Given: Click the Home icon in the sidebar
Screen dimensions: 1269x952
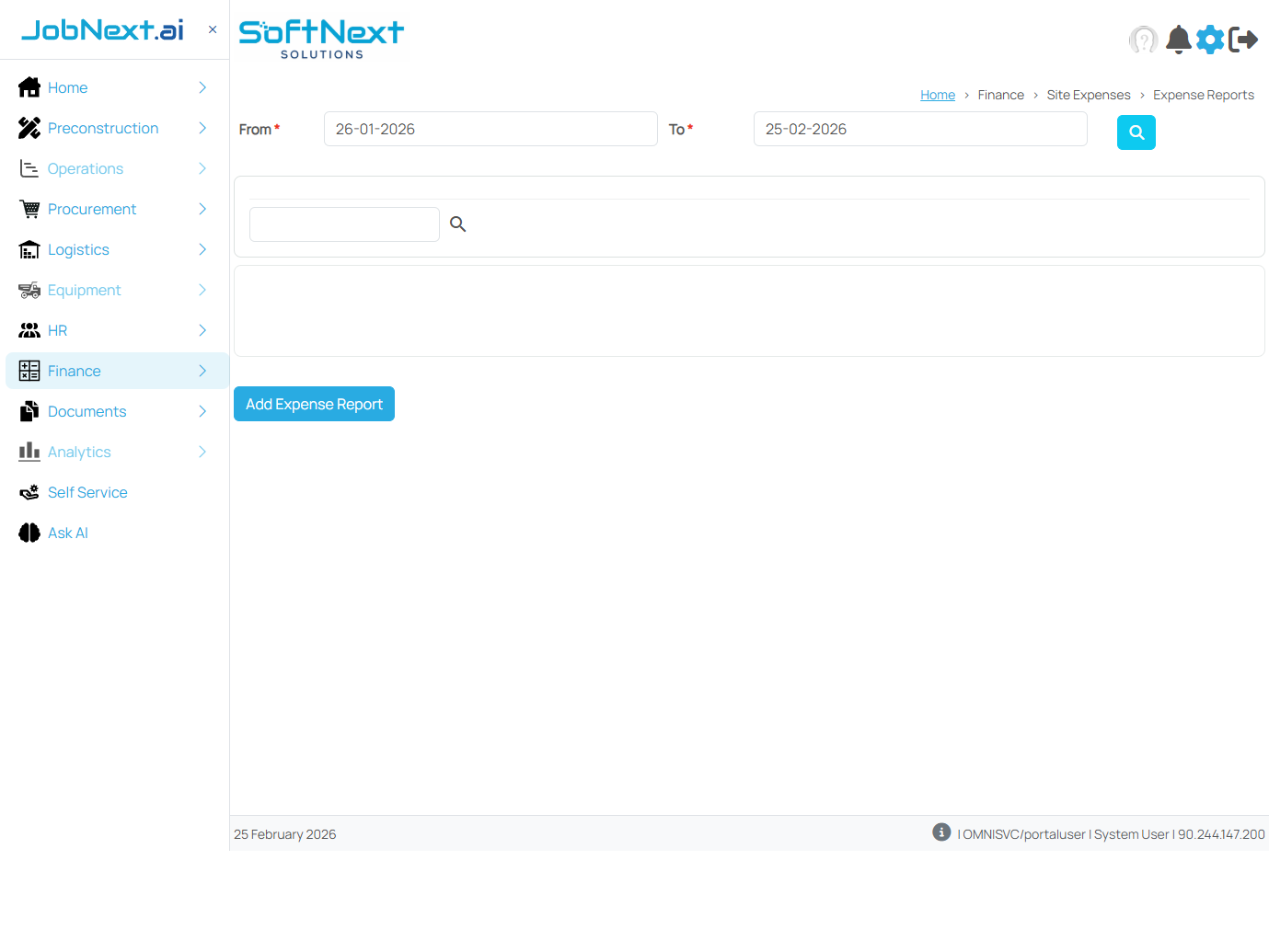Looking at the screenshot, I should click(x=29, y=86).
